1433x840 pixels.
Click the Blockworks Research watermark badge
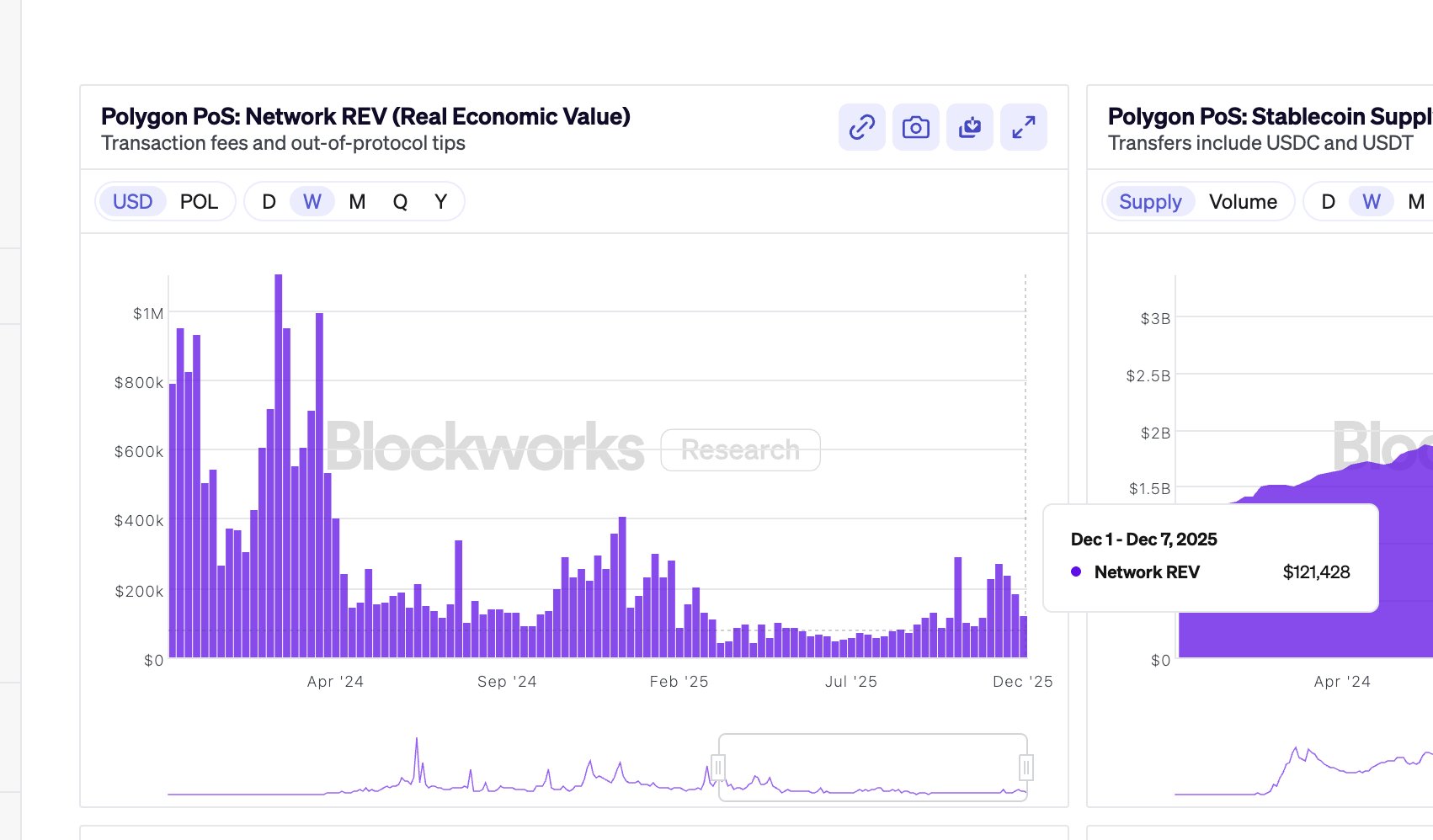click(740, 450)
